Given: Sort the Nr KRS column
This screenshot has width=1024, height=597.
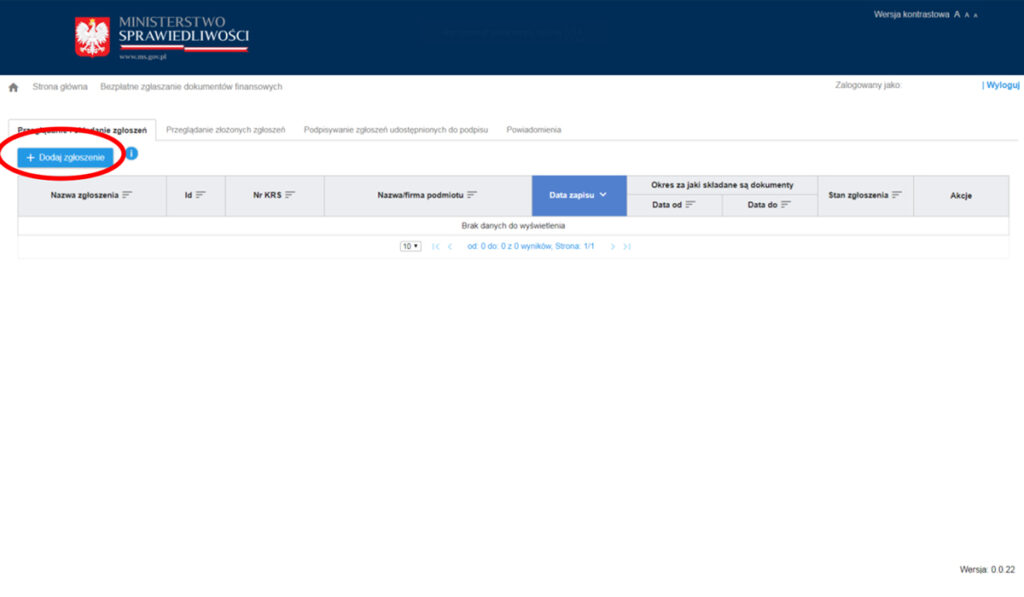Looking at the screenshot, I should (290, 195).
